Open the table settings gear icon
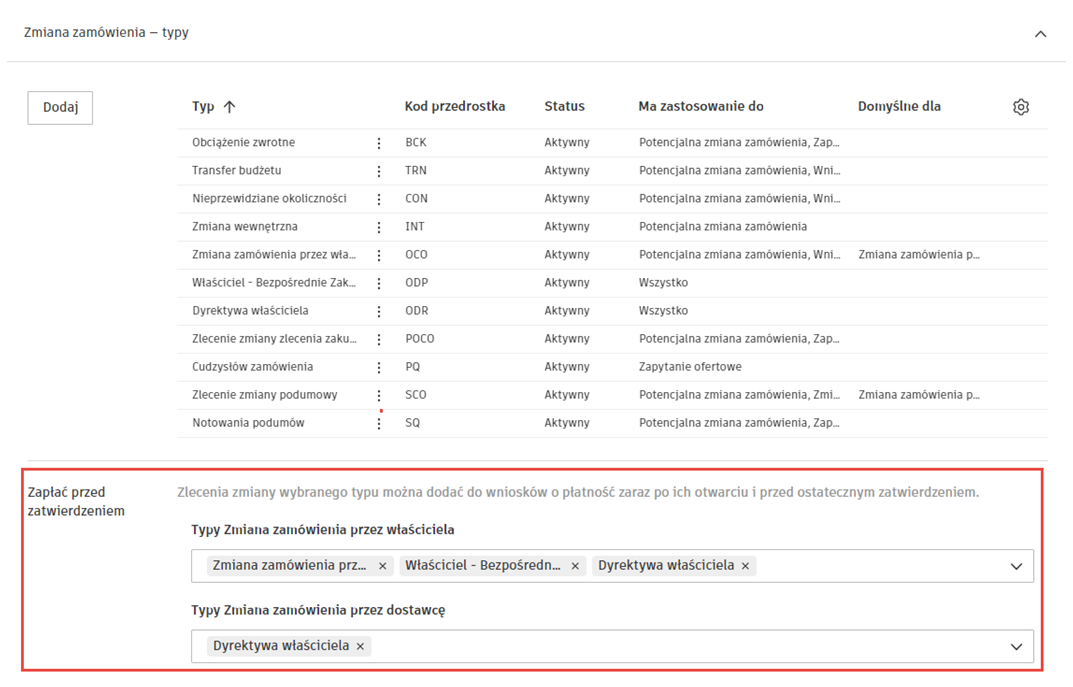Screen dimensions: 1073x687 (1020, 107)
